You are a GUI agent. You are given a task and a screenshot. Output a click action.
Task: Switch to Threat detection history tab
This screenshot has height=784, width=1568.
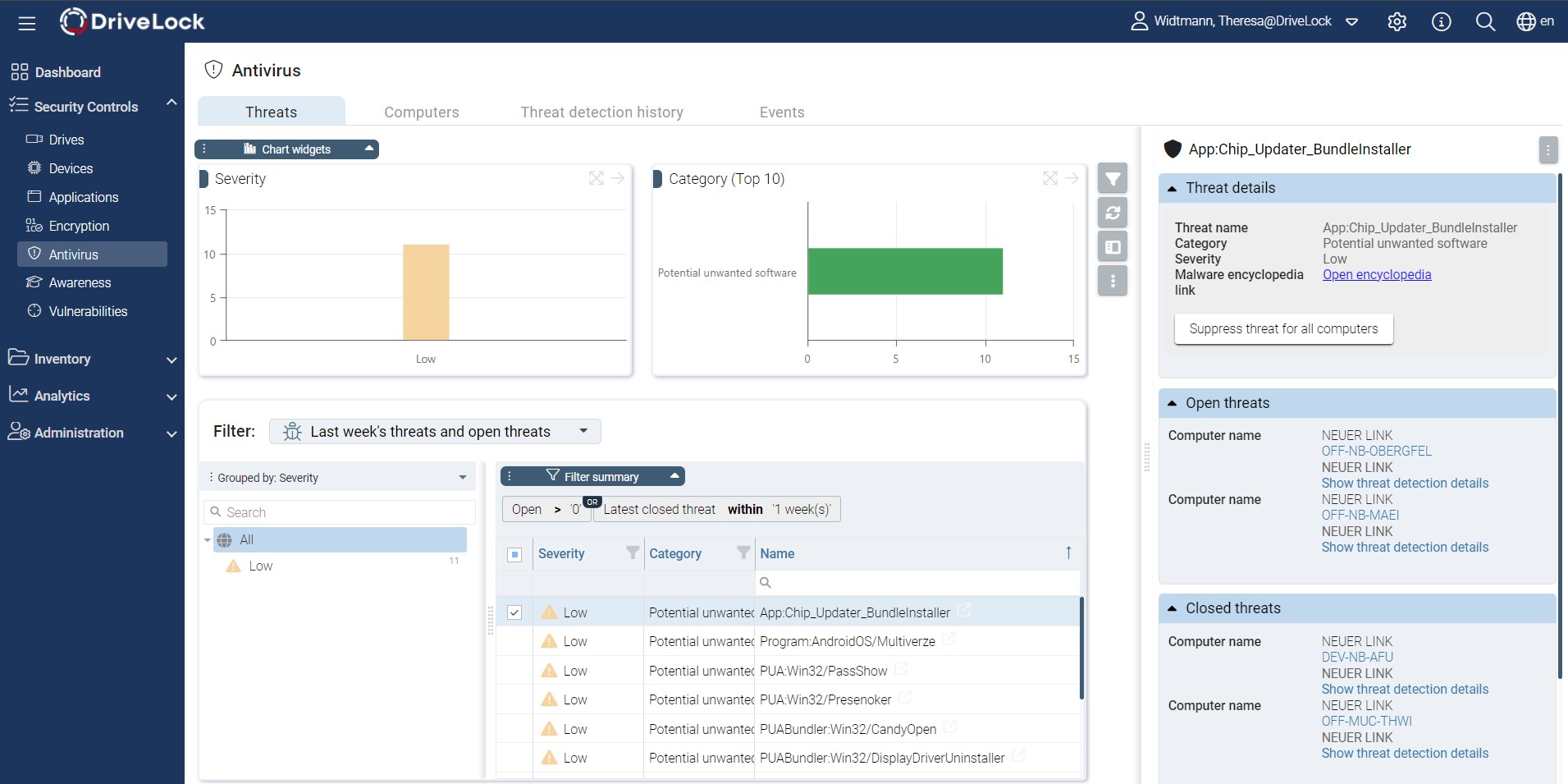tap(601, 112)
